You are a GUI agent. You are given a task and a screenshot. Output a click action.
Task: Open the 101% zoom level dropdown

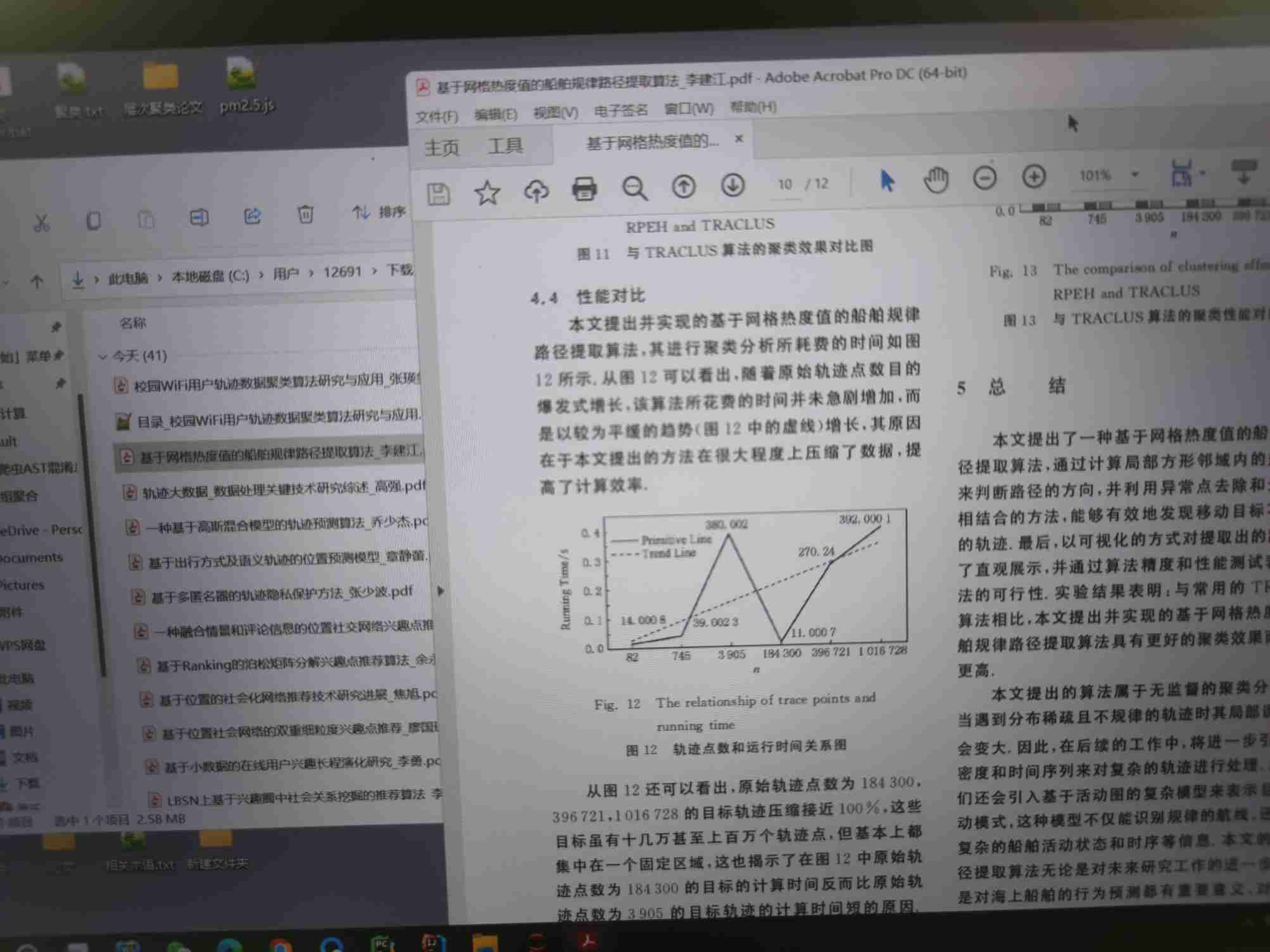(1135, 174)
